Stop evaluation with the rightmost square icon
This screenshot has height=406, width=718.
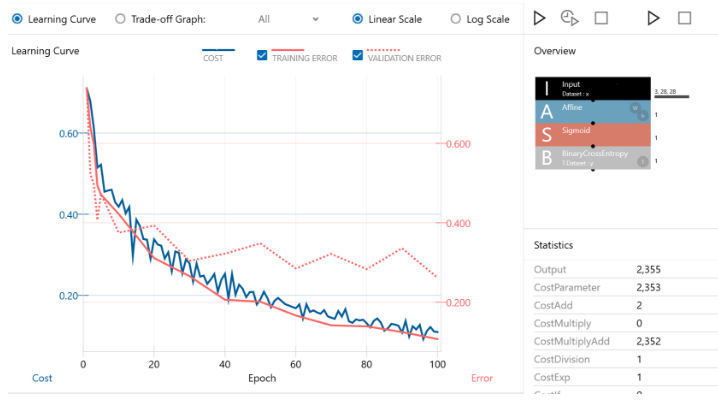(x=685, y=18)
